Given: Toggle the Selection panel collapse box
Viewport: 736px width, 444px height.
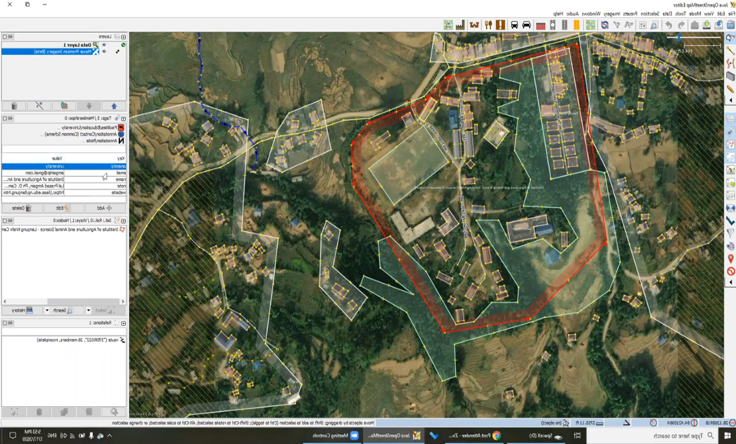Looking at the screenshot, I should click(123, 220).
